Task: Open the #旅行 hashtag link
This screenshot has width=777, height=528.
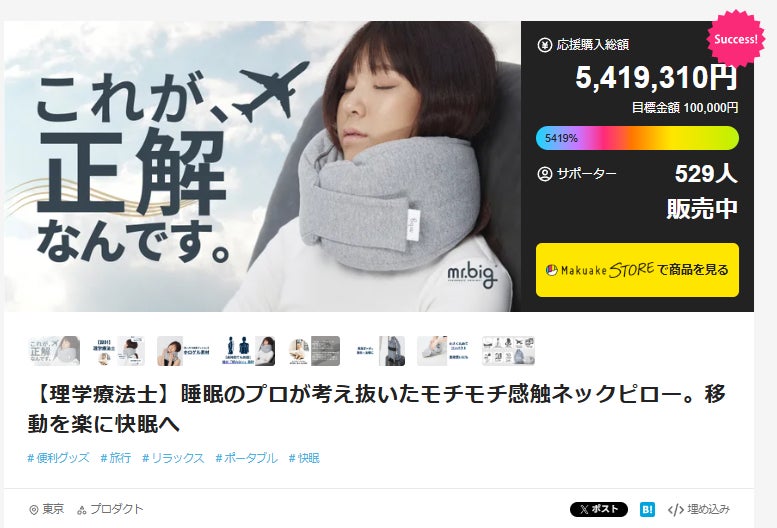Action: (116, 458)
